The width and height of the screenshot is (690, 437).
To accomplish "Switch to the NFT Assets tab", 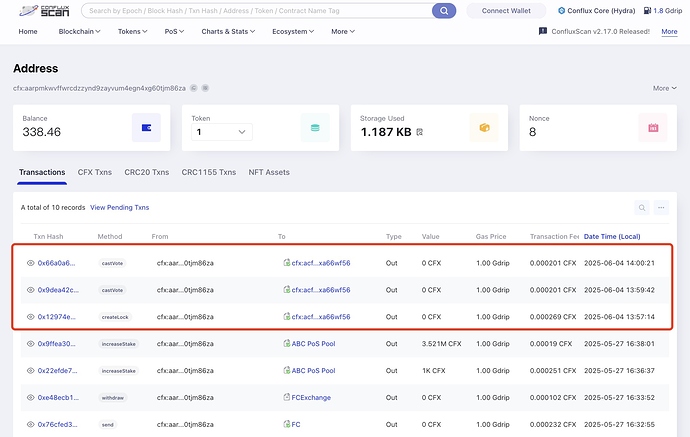I will click(x=269, y=172).
